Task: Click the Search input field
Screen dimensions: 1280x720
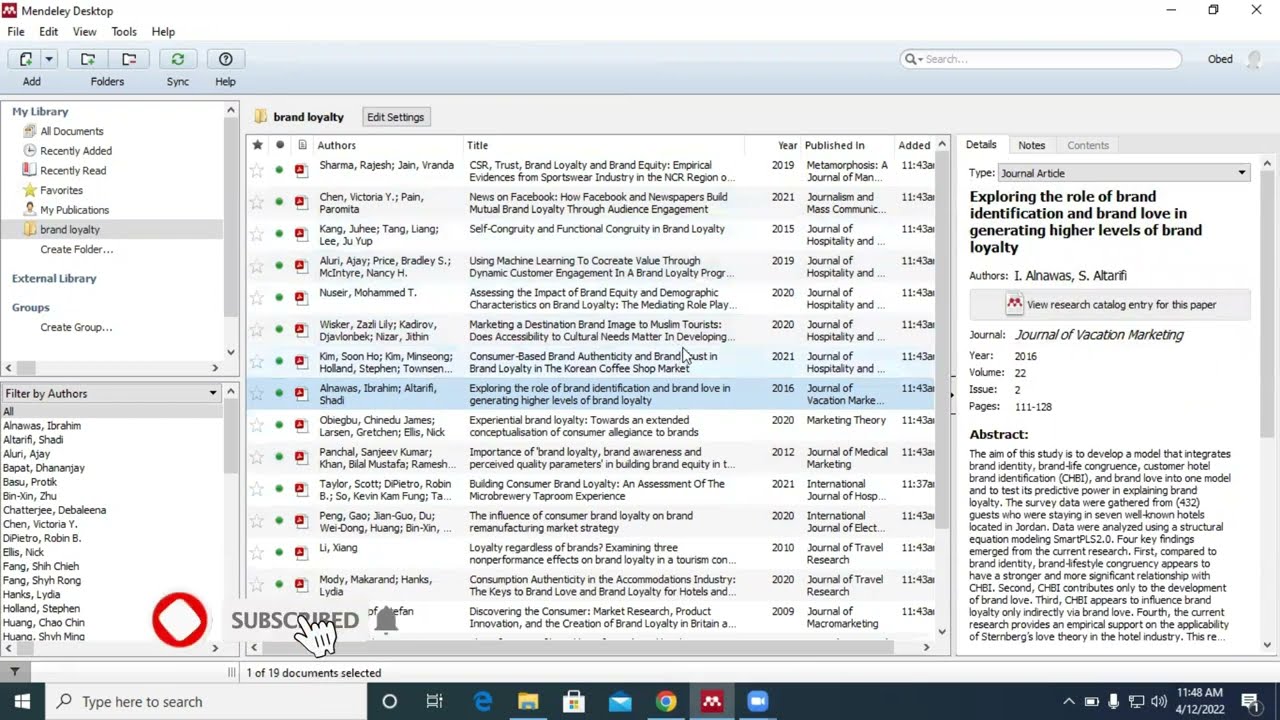Action: pyautogui.click(x=1040, y=59)
